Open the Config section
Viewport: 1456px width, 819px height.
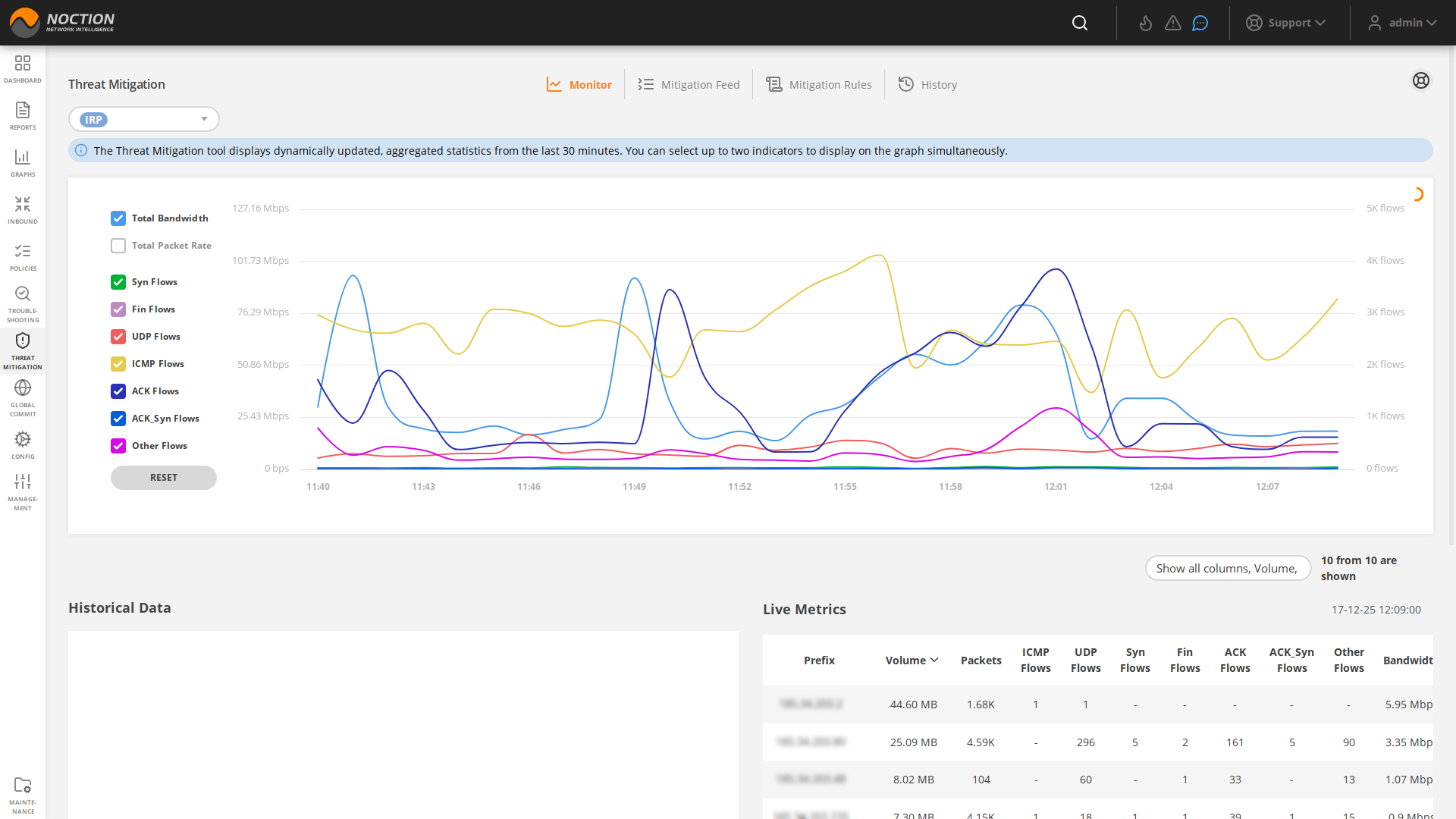pos(23,443)
